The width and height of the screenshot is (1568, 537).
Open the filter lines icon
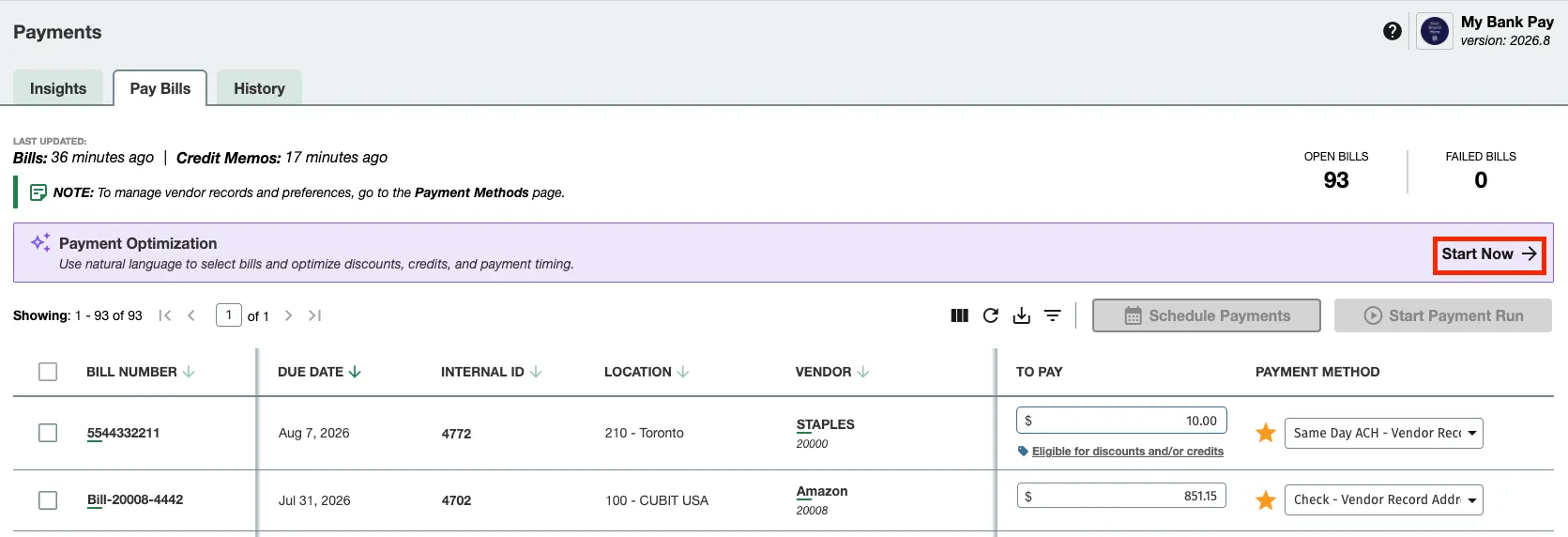click(x=1053, y=315)
